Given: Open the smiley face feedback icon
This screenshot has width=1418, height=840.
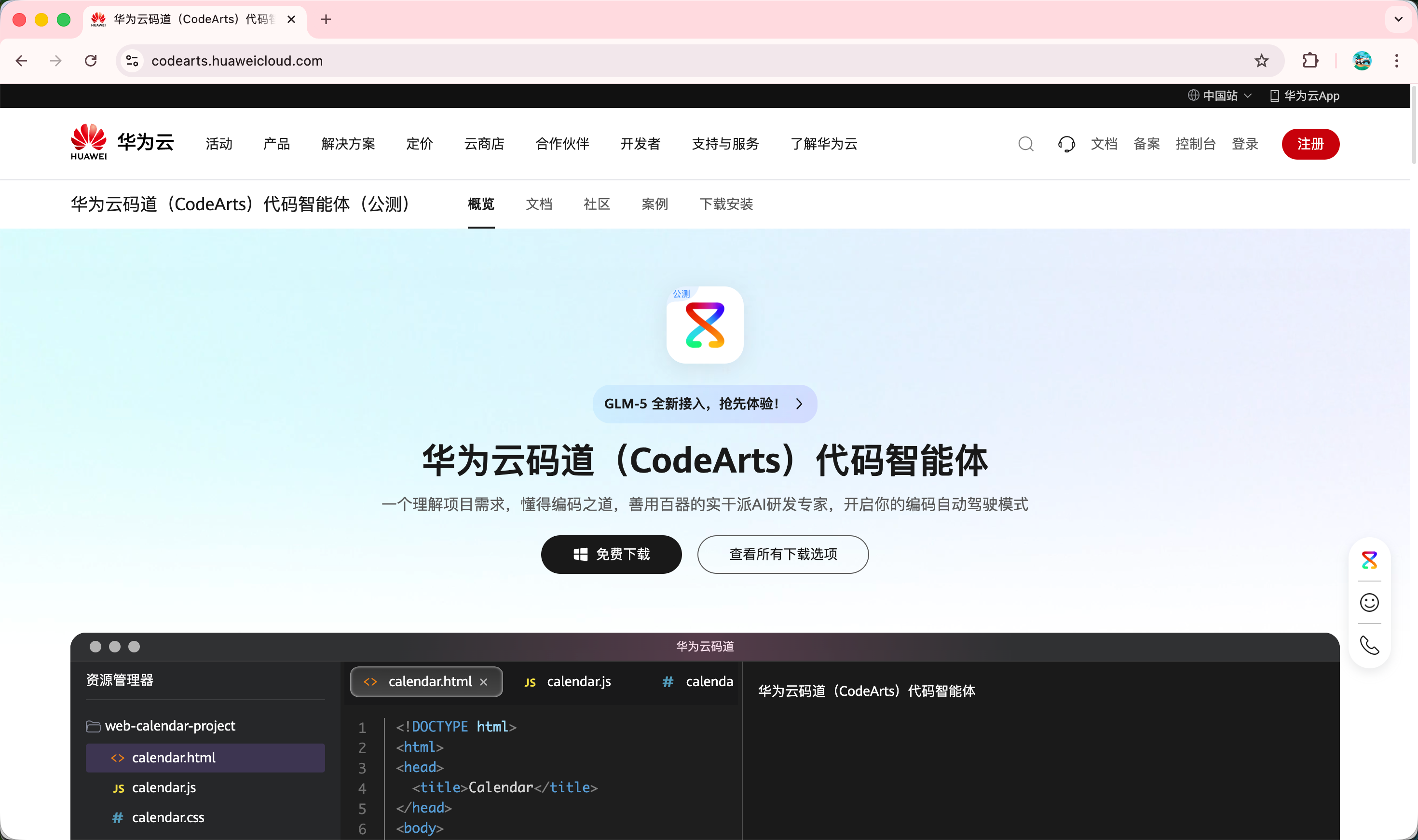Looking at the screenshot, I should pos(1369,602).
